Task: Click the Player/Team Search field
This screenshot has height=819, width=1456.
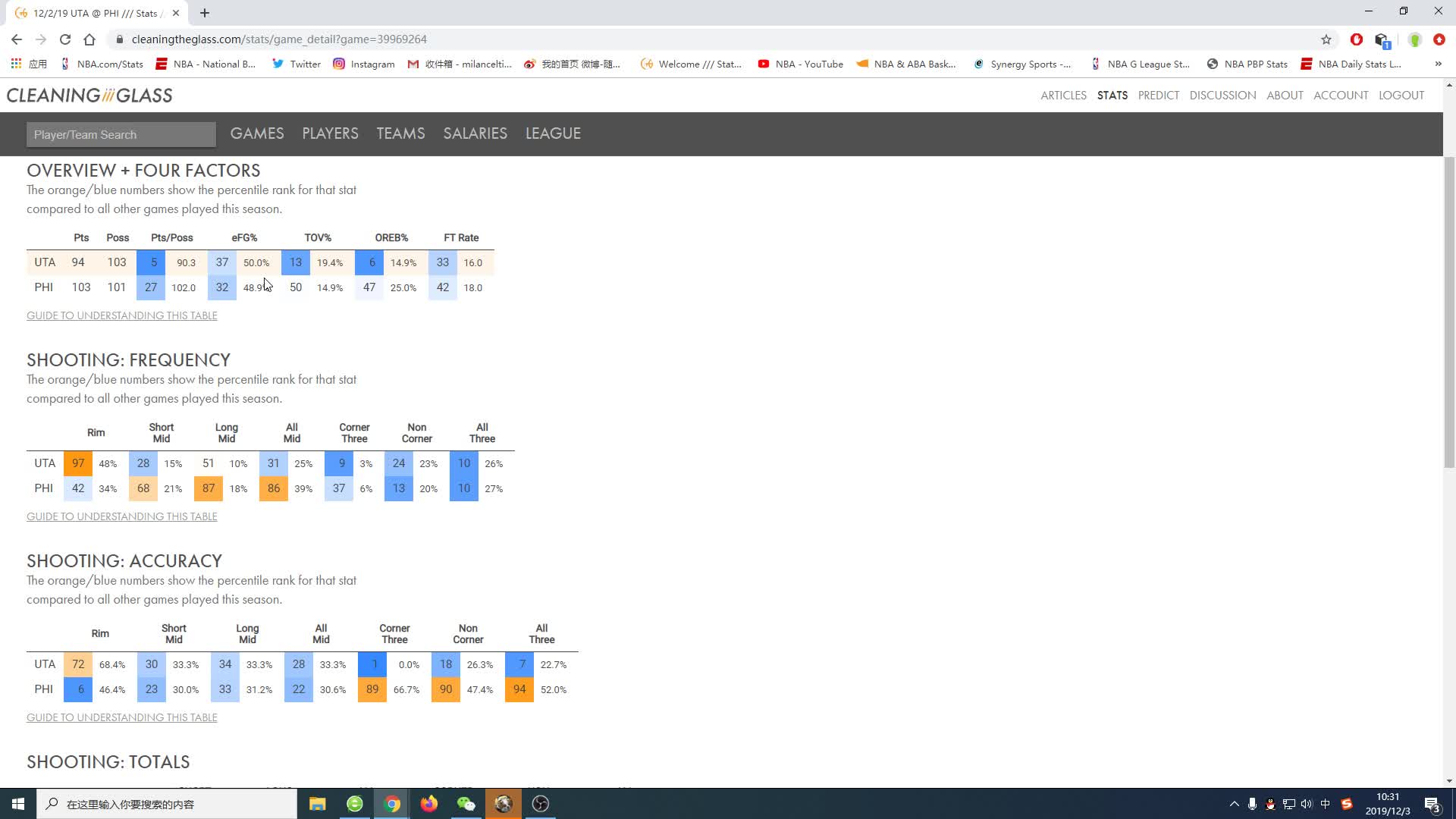Action: click(x=121, y=135)
